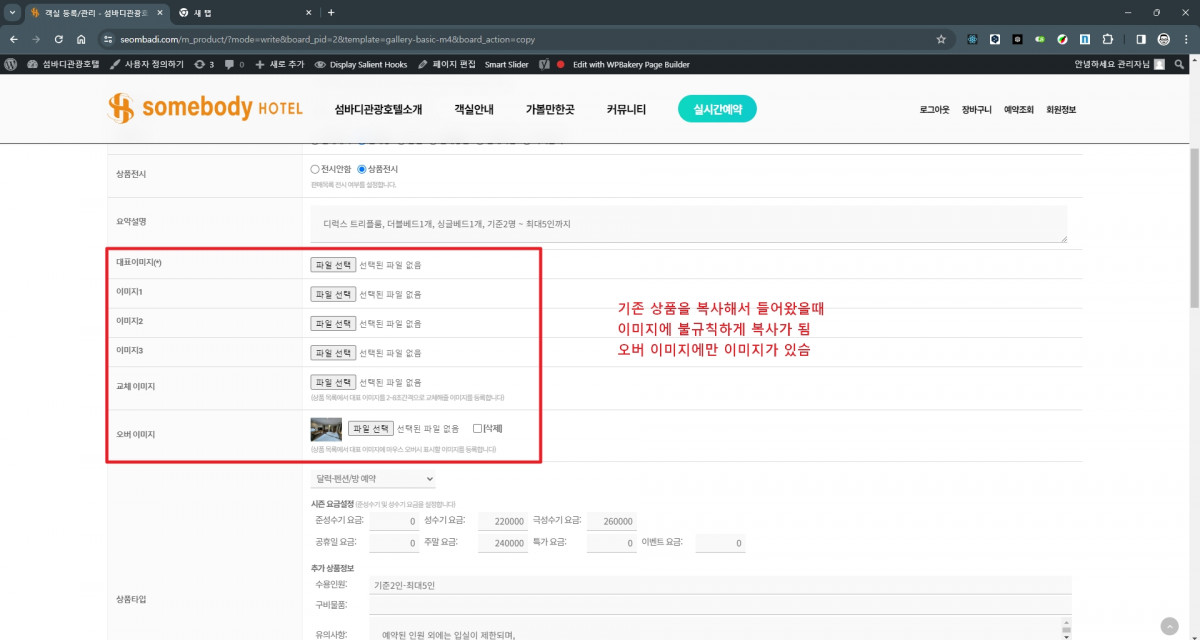The height and width of the screenshot is (640, 1200).
Task: Click the 실시간예약 button
Action: 717,109
